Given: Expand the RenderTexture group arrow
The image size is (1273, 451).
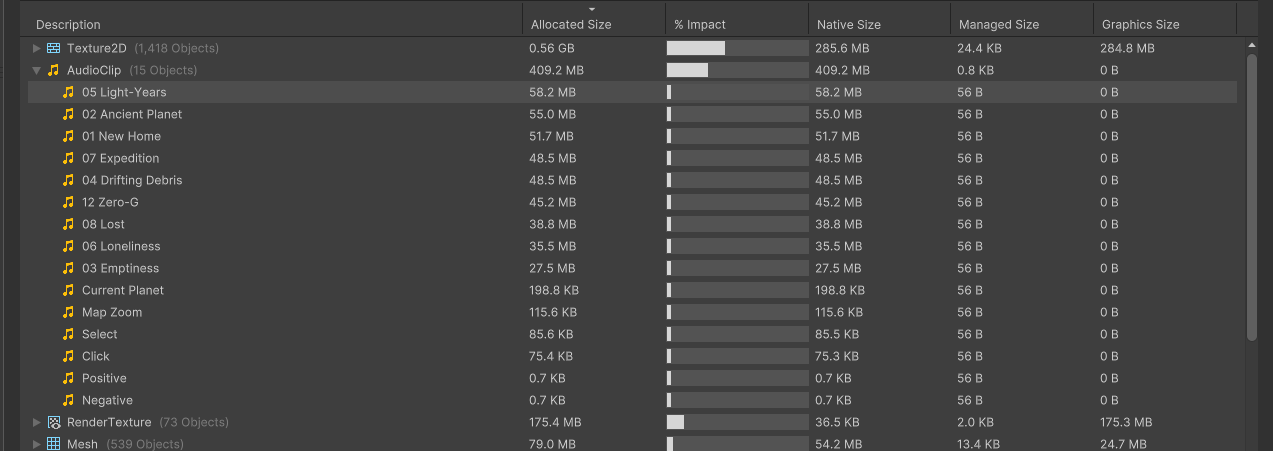Looking at the screenshot, I should (x=37, y=422).
